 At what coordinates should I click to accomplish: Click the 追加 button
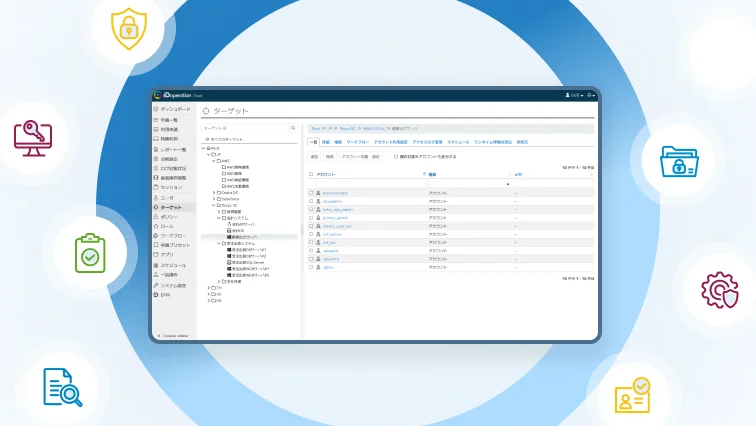click(313, 156)
